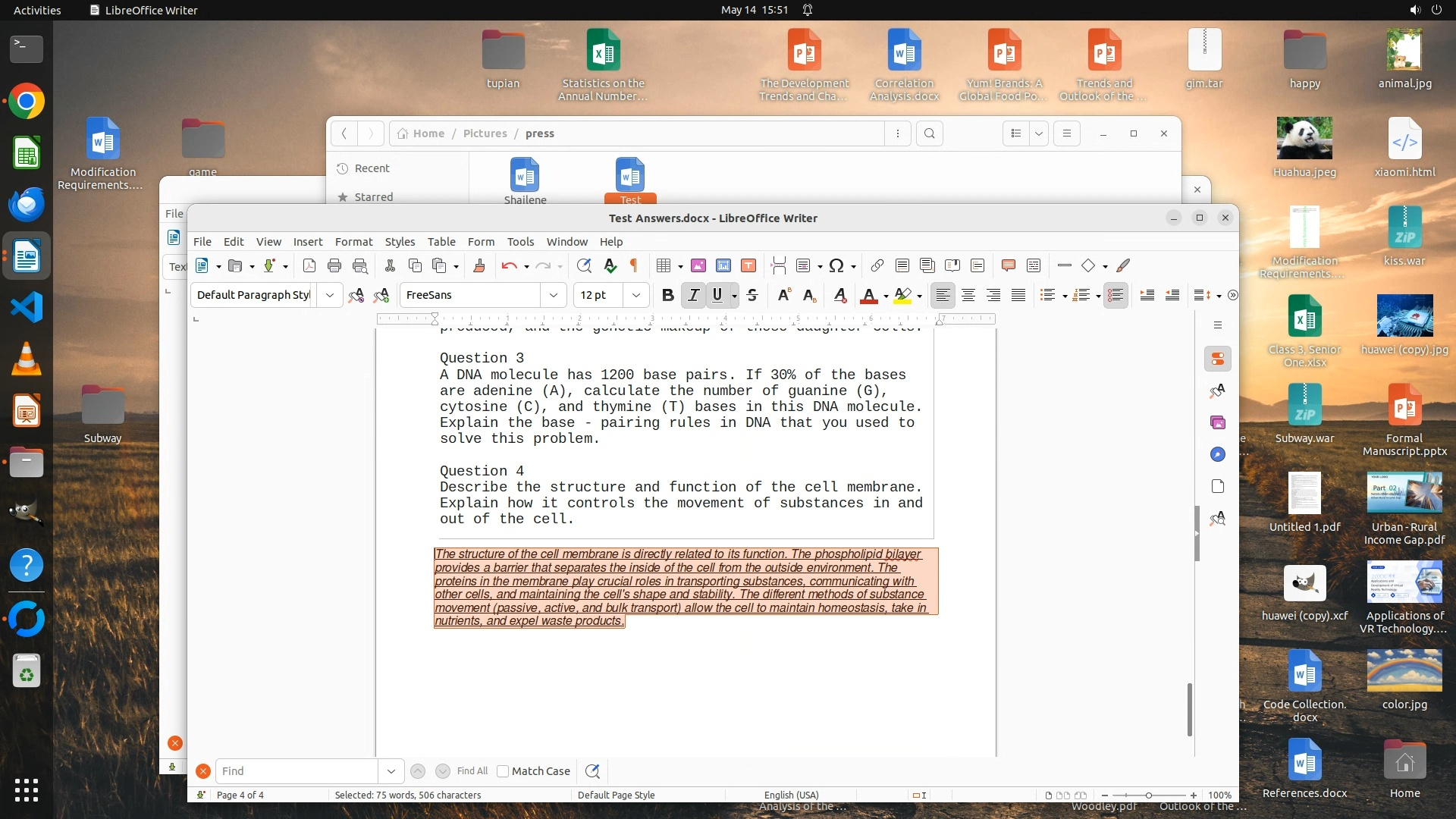Screen dimensions: 1456x819
Task: Click the Clone Formatting paintbrush icon
Action: click(x=479, y=265)
